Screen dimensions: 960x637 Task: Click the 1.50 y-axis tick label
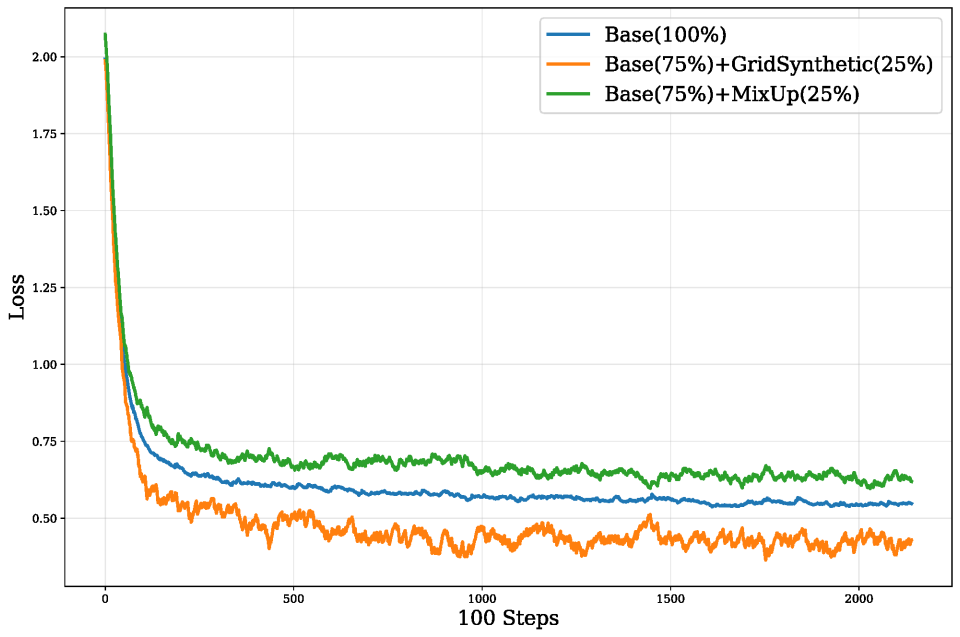click(x=44, y=211)
